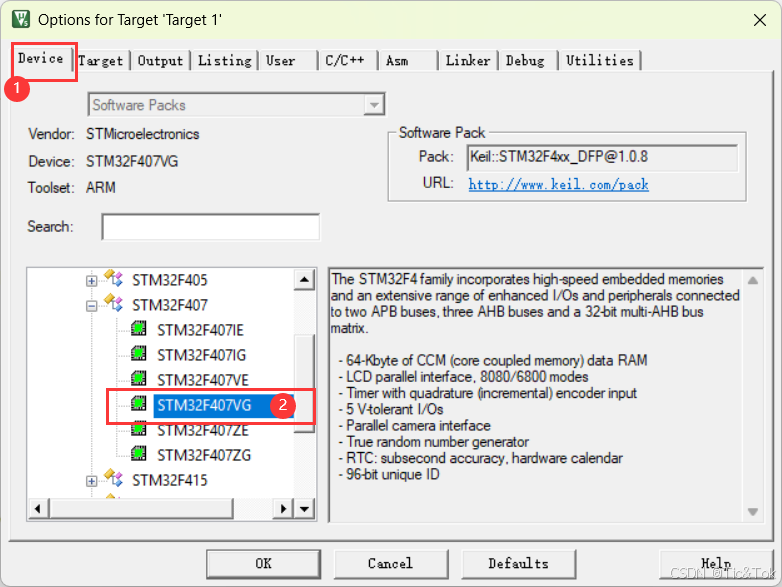Open the Linker tab

coord(468,61)
